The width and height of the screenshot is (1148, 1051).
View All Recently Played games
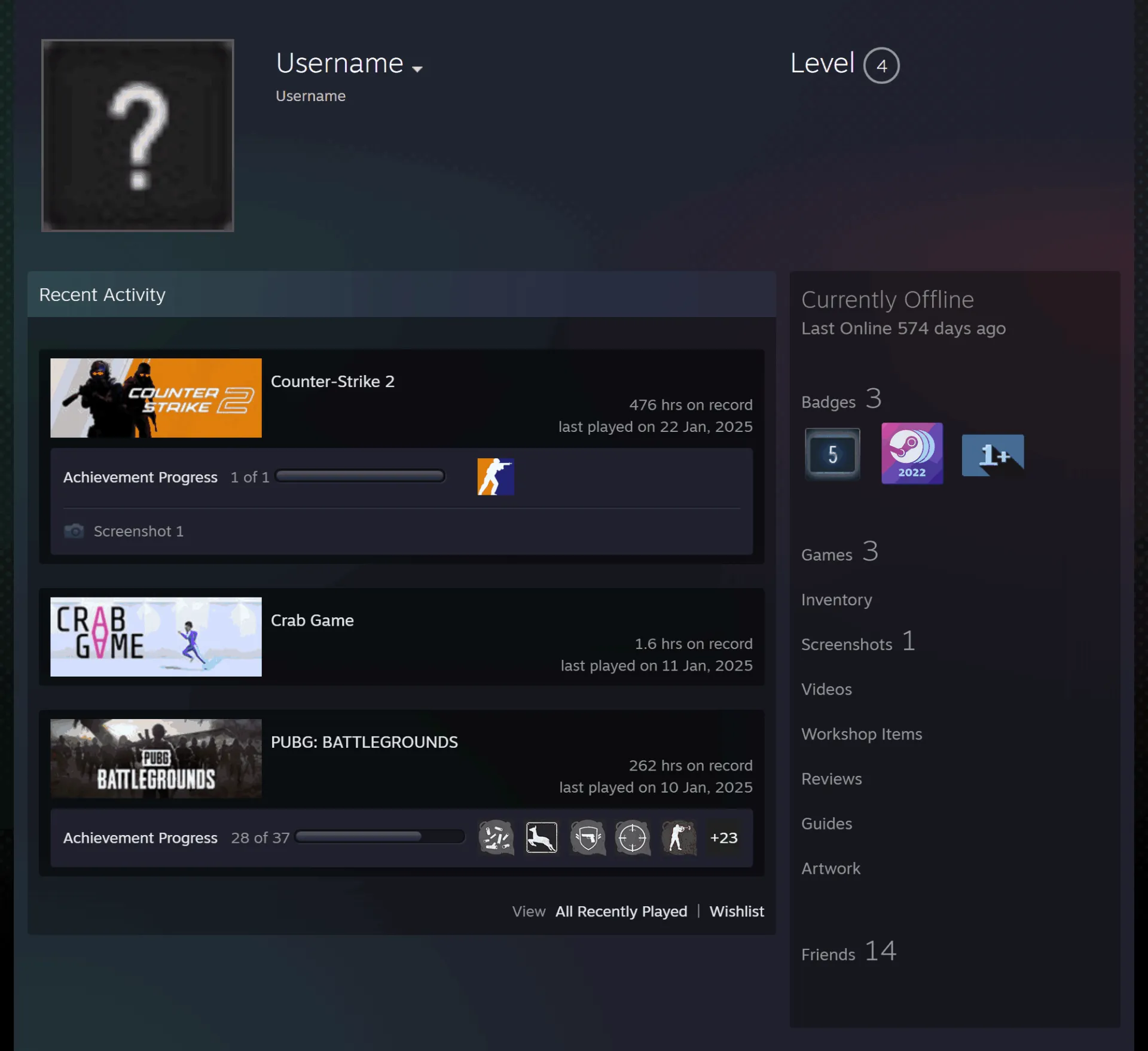tap(621, 912)
